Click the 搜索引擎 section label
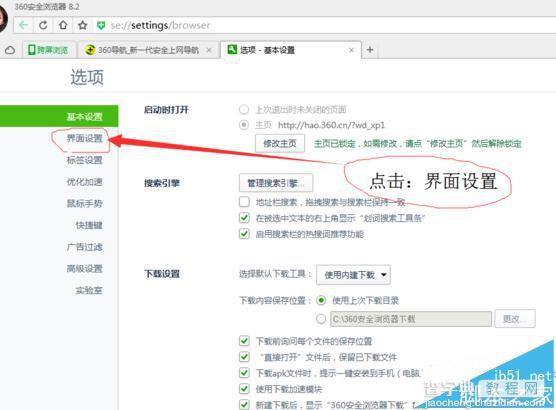The image size is (556, 410). (x=162, y=183)
